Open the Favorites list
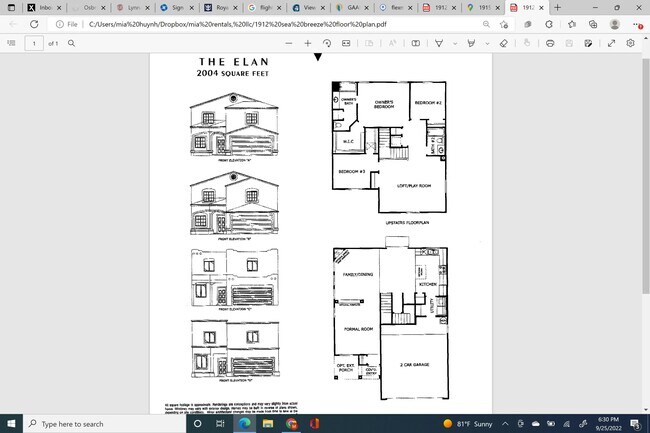Viewport: 650px width, 433px height. point(572,24)
